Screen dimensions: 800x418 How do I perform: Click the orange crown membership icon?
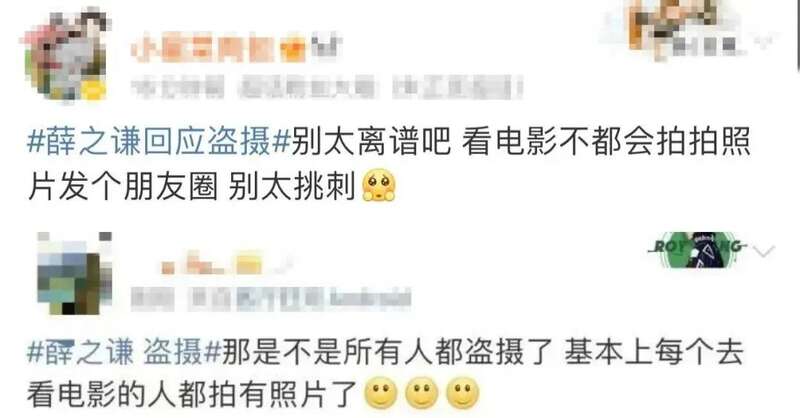pyautogui.click(x=294, y=49)
